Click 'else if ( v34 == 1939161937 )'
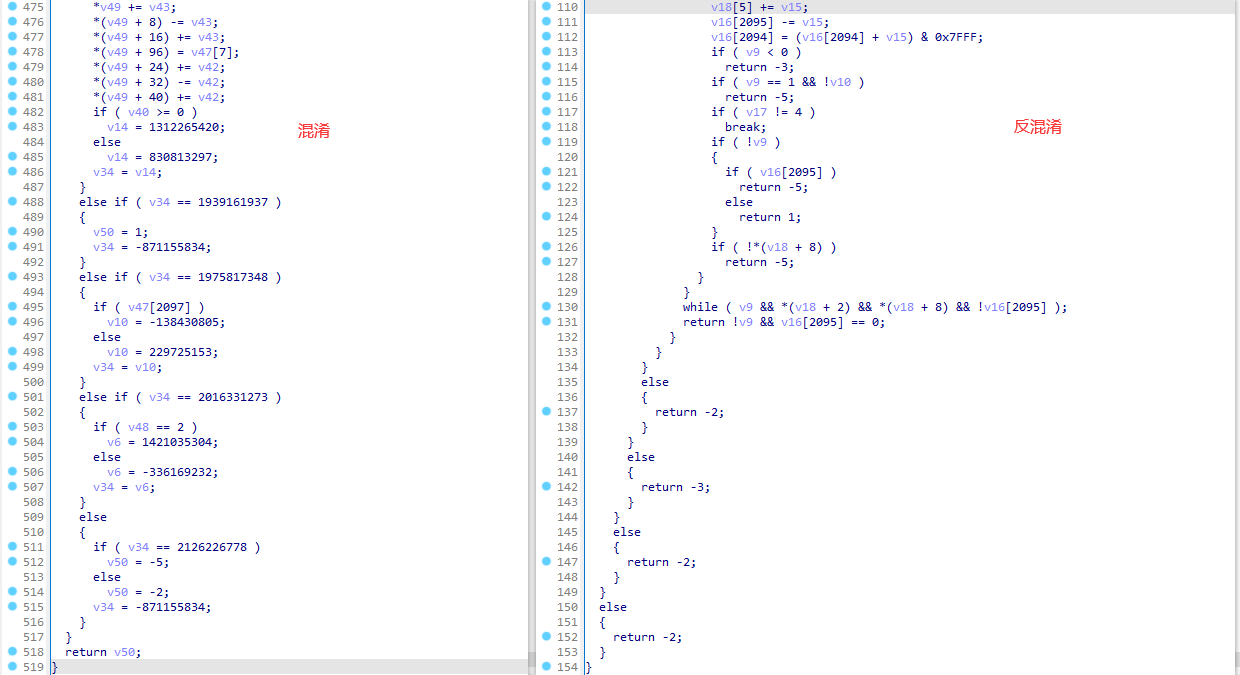The image size is (1240, 675). click(180, 202)
